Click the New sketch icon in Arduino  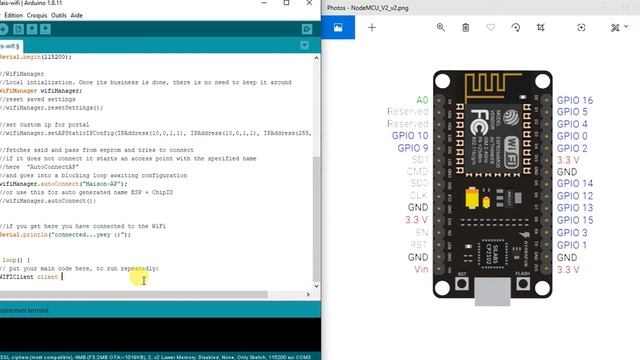coord(18,29)
